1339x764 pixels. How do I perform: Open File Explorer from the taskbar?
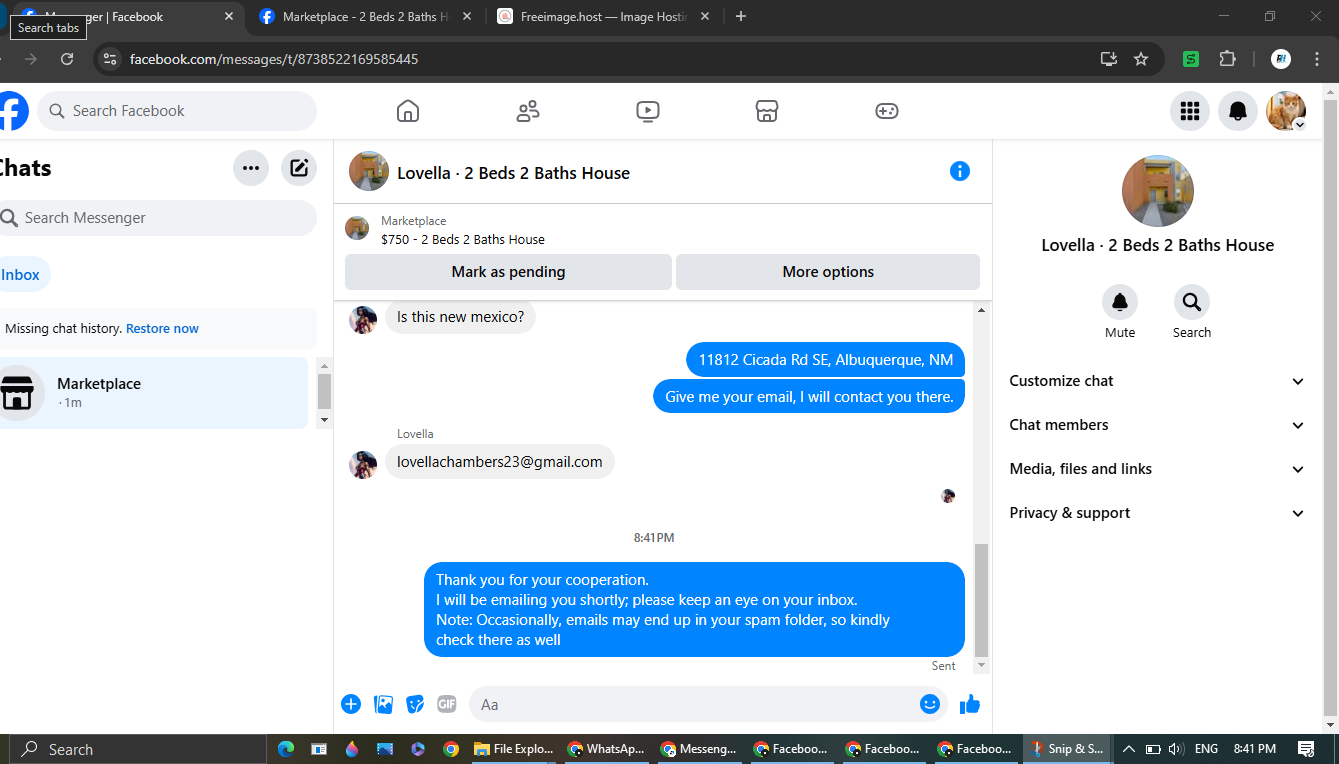(x=514, y=749)
